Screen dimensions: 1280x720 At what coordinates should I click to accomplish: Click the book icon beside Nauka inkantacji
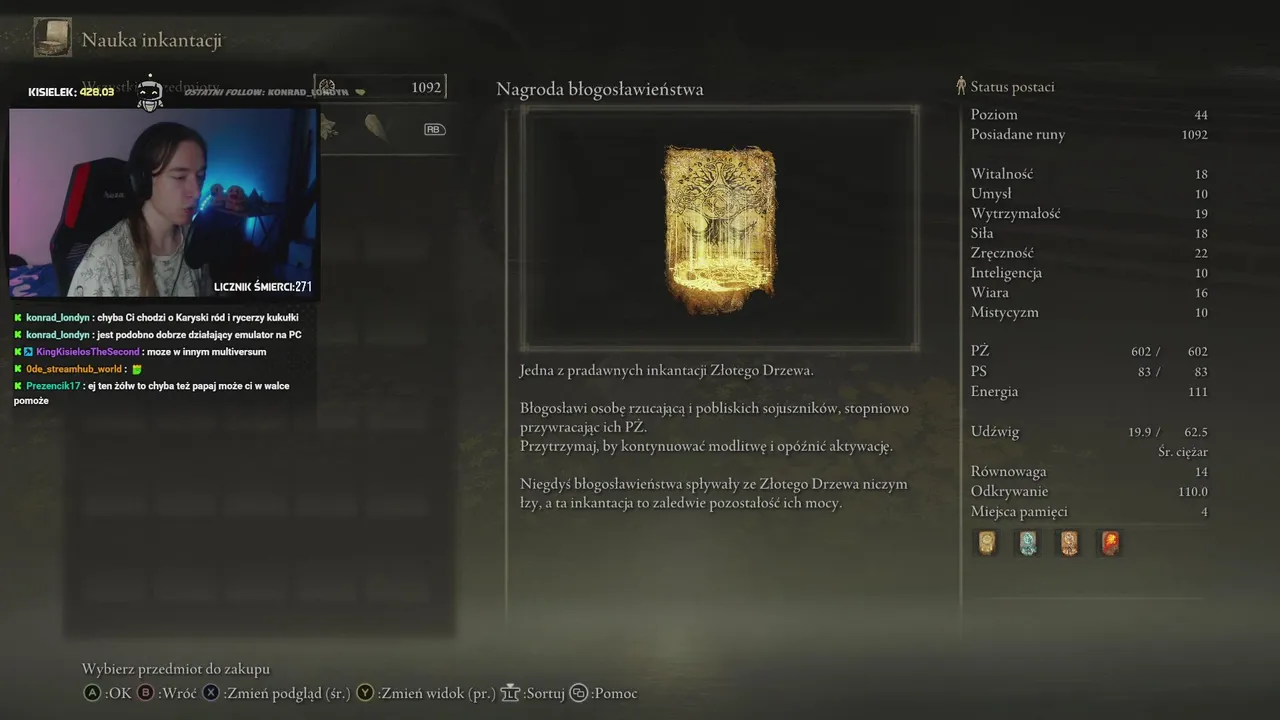coord(52,38)
